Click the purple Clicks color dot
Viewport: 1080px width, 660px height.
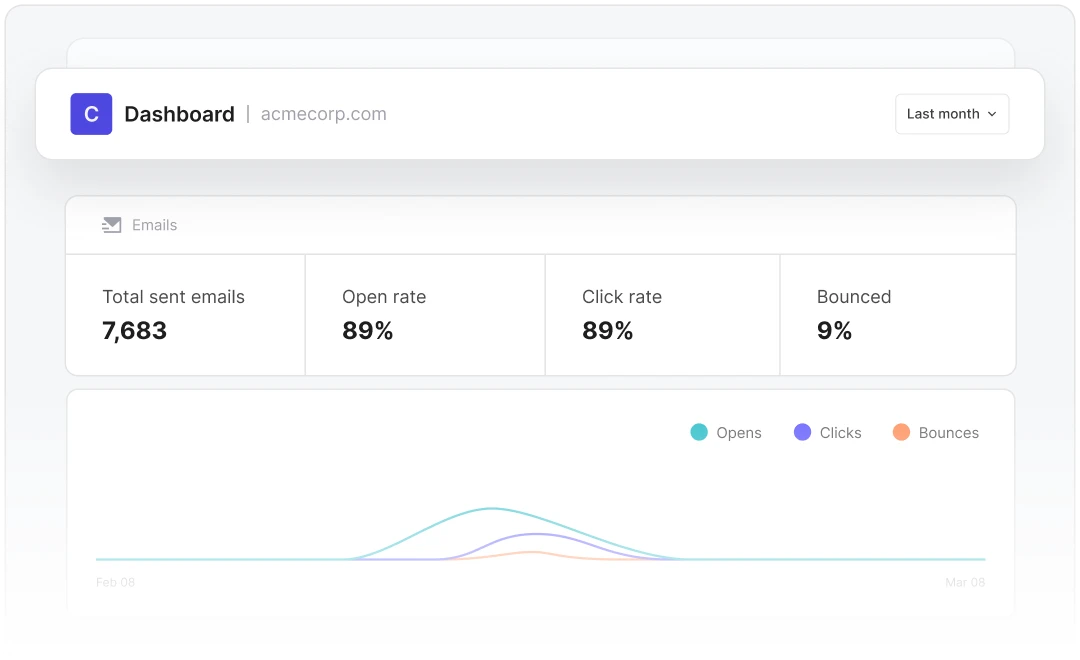point(802,432)
